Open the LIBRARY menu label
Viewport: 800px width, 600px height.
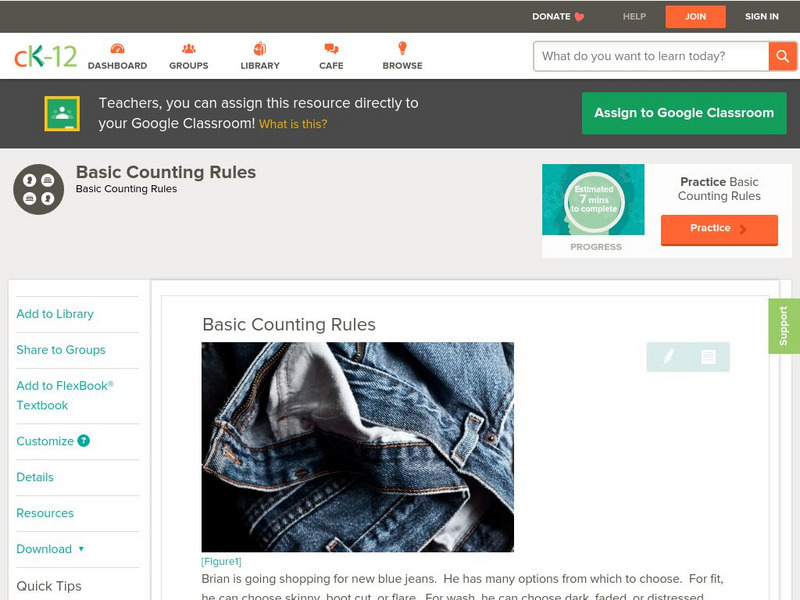260,66
